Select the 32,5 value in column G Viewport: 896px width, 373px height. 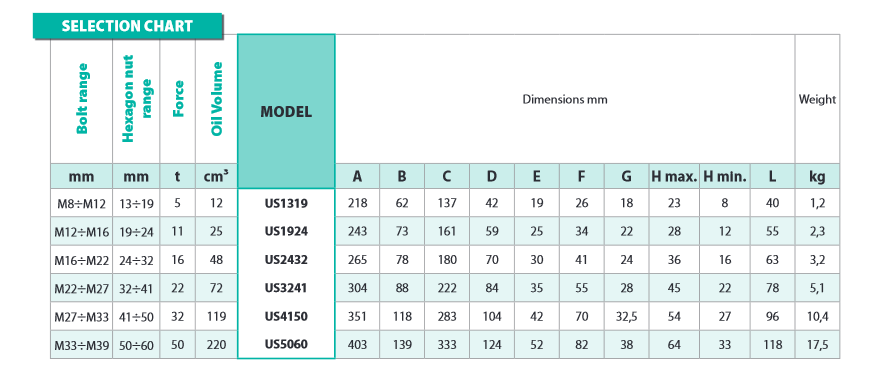click(x=626, y=316)
